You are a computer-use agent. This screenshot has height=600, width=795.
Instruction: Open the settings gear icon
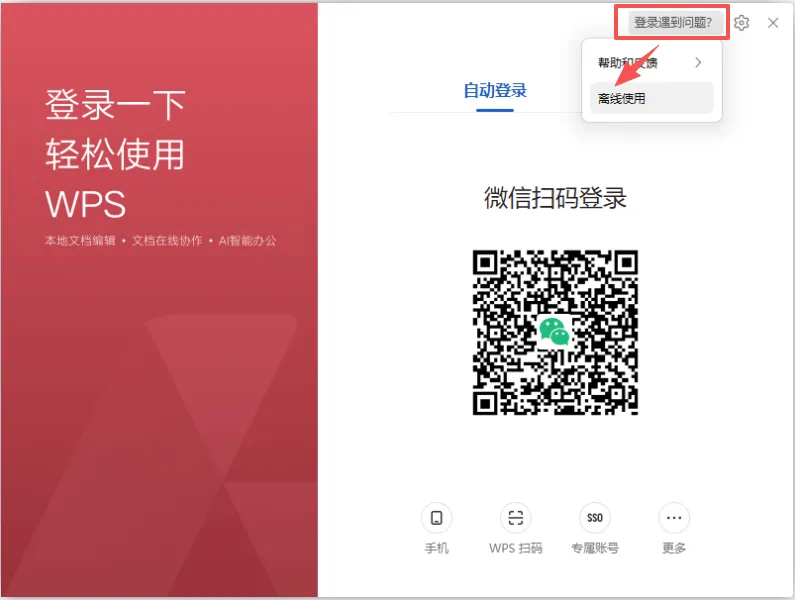pos(741,23)
